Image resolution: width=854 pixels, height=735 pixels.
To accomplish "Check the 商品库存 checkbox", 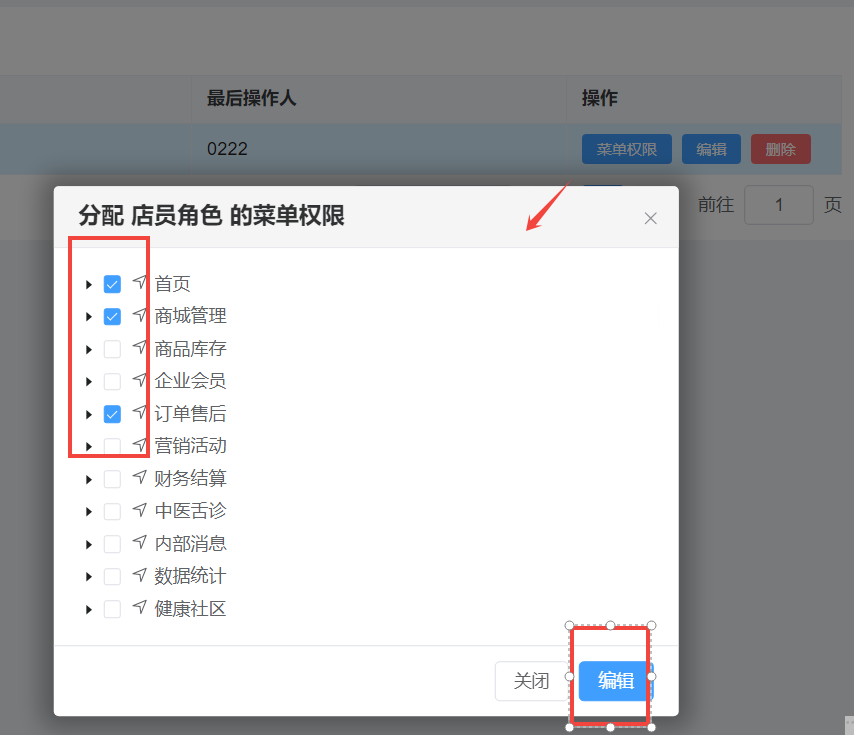I will [112, 349].
